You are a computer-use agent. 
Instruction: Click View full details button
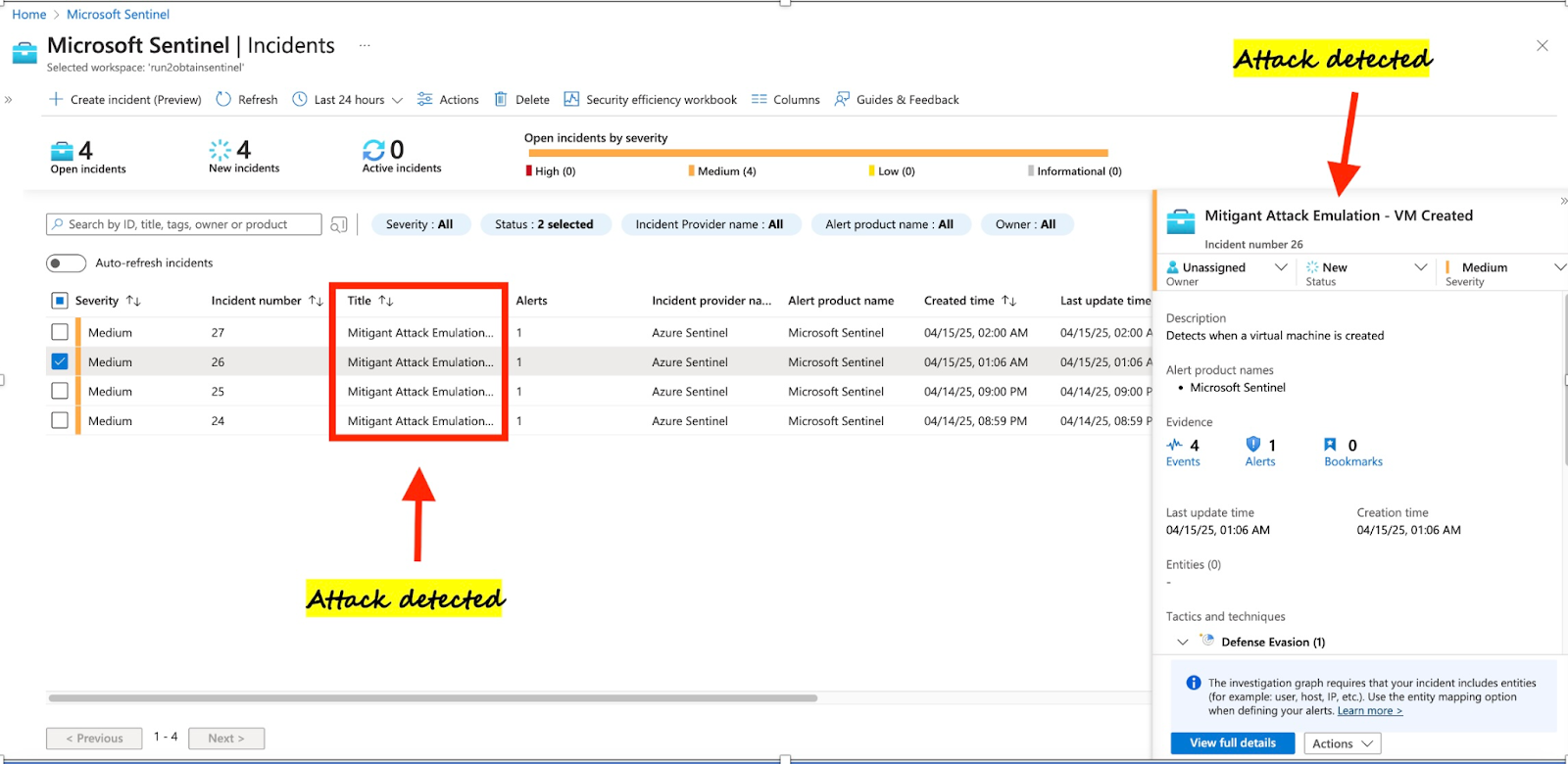tap(1233, 743)
